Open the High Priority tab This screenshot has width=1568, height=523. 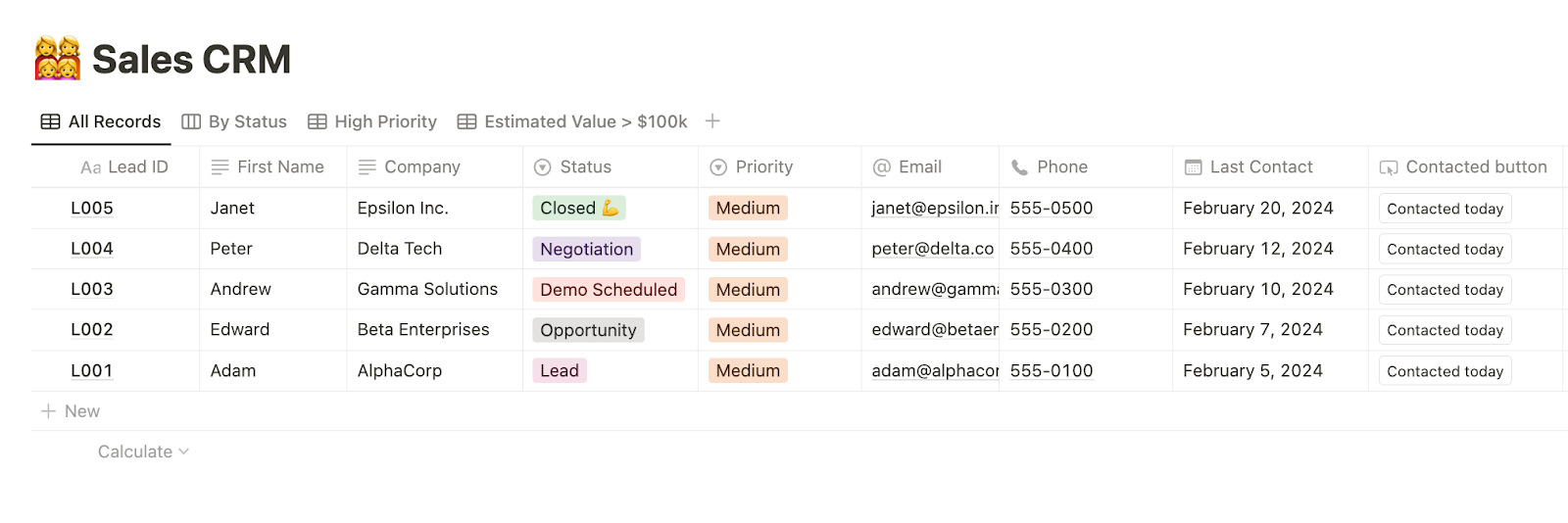point(372,121)
